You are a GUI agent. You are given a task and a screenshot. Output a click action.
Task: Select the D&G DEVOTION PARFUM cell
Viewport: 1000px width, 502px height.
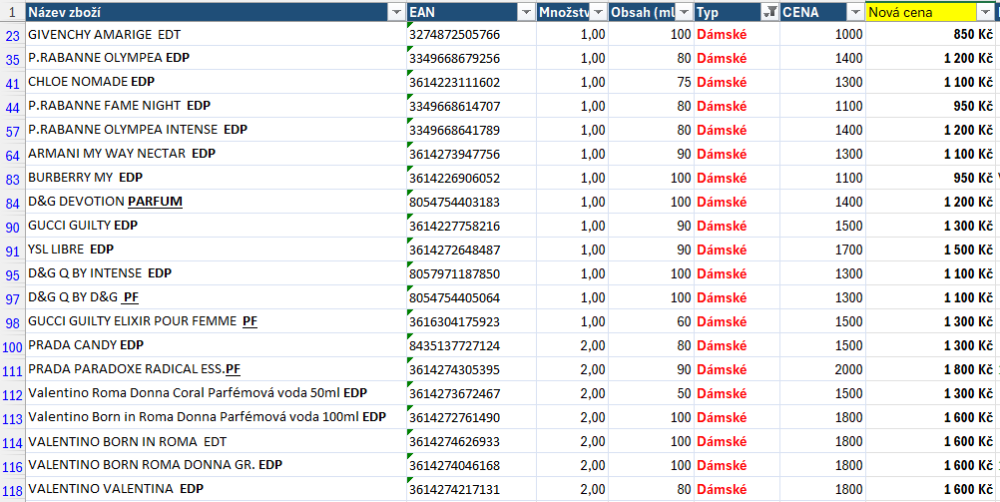click(x=216, y=202)
